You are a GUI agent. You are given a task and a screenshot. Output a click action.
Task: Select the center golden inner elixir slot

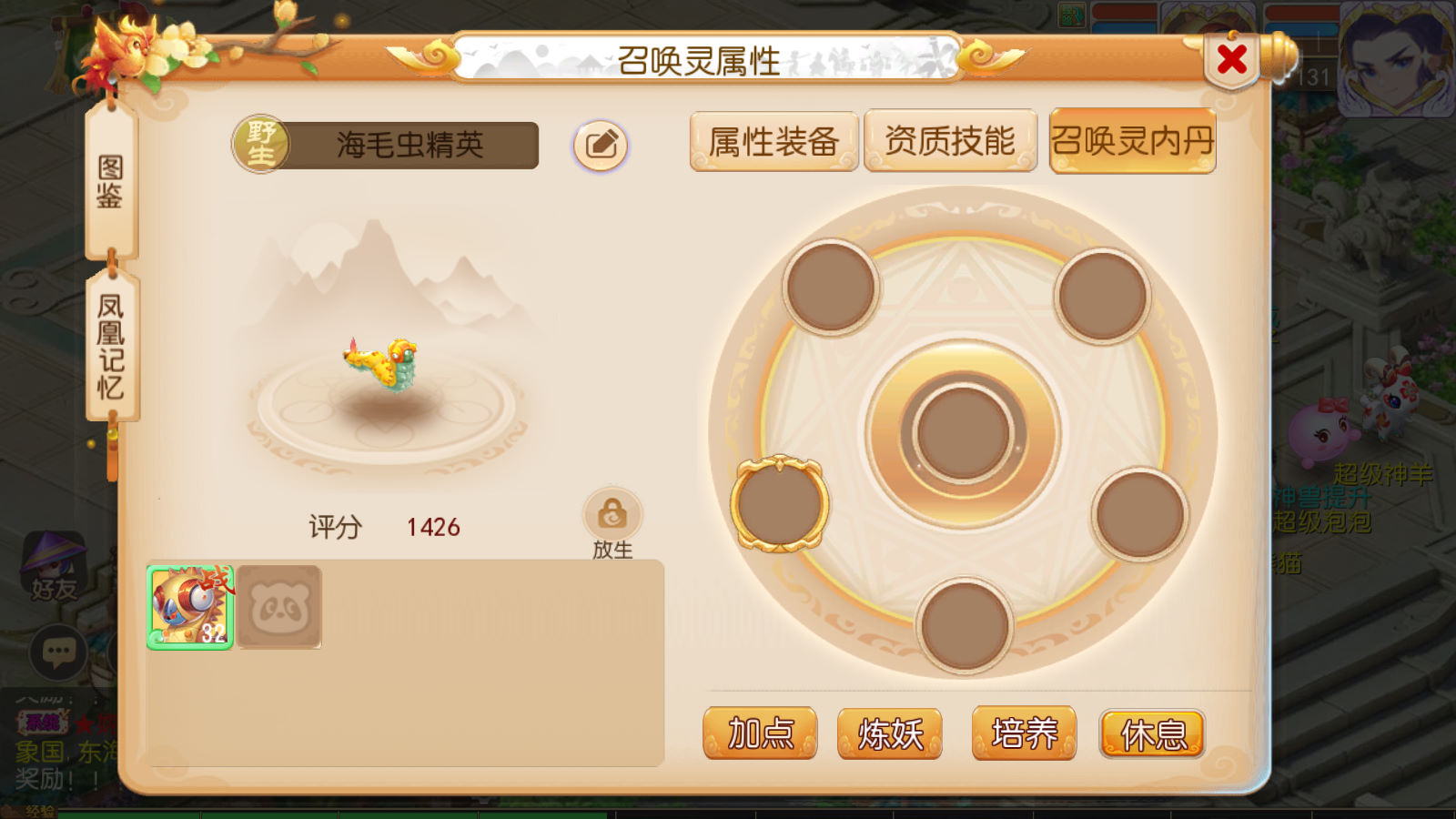963,434
